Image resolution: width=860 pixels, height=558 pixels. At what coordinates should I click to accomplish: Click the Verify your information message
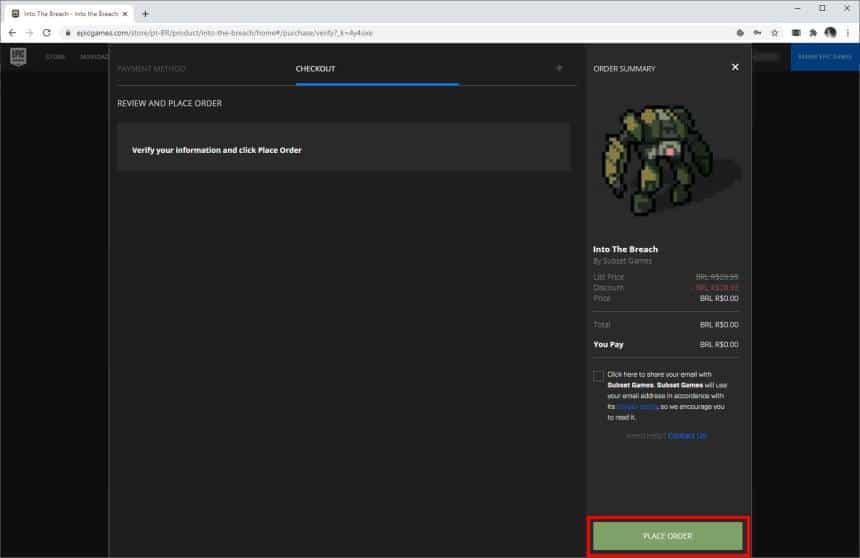coord(217,150)
